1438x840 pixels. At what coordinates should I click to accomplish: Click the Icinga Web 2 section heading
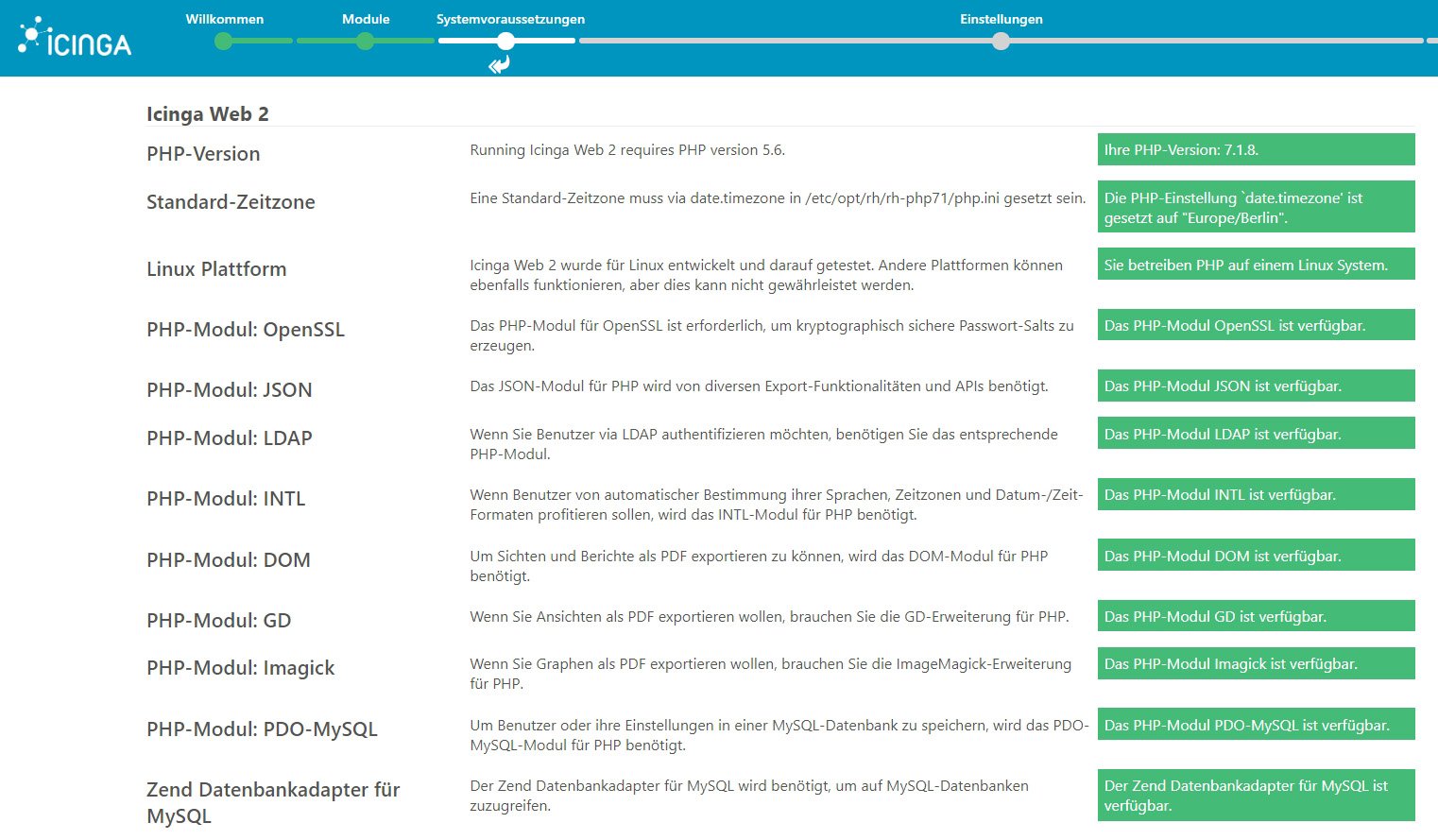(208, 113)
